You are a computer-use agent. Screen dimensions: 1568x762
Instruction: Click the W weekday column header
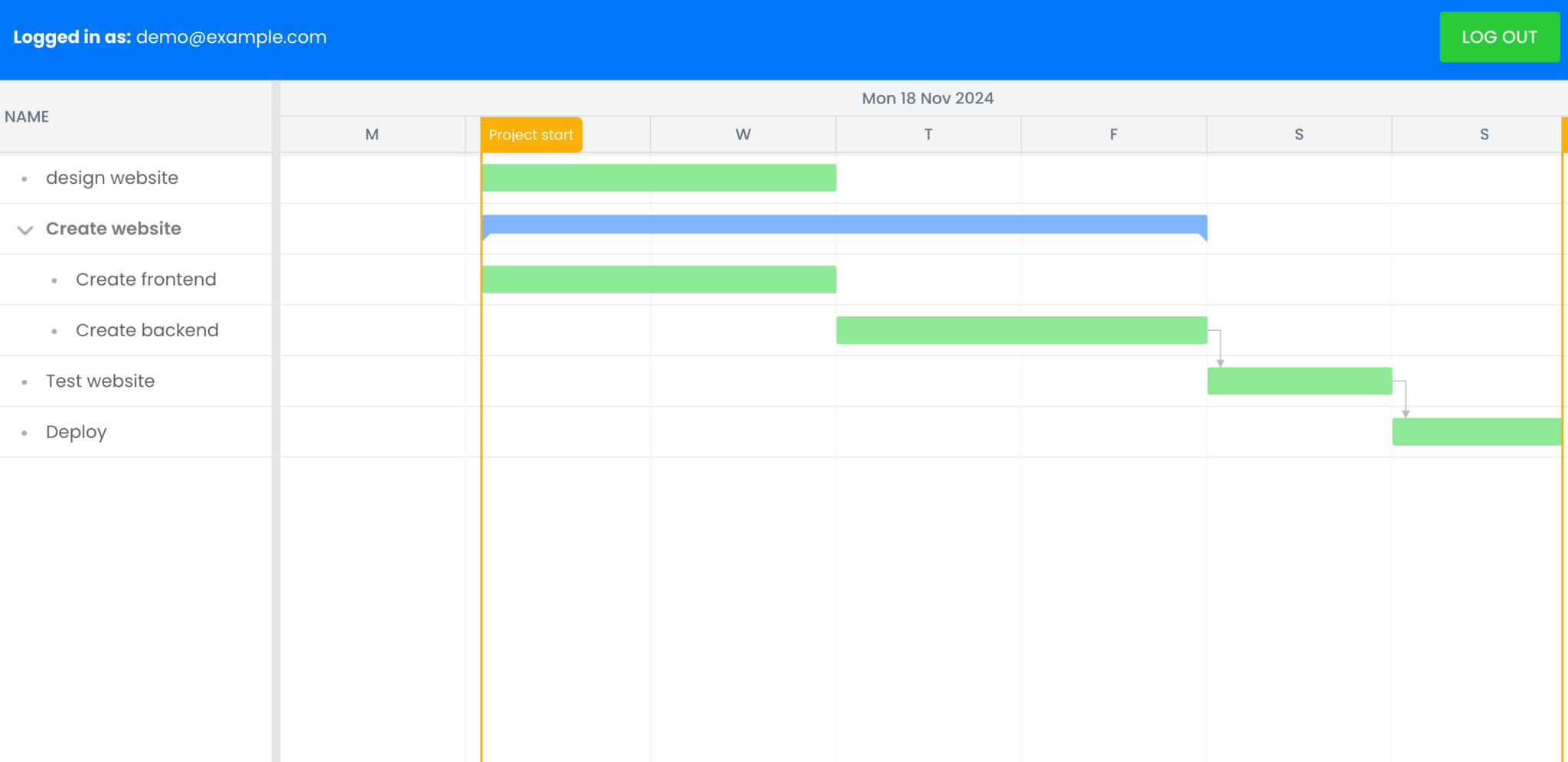pyautogui.click(x=742, y=134)
